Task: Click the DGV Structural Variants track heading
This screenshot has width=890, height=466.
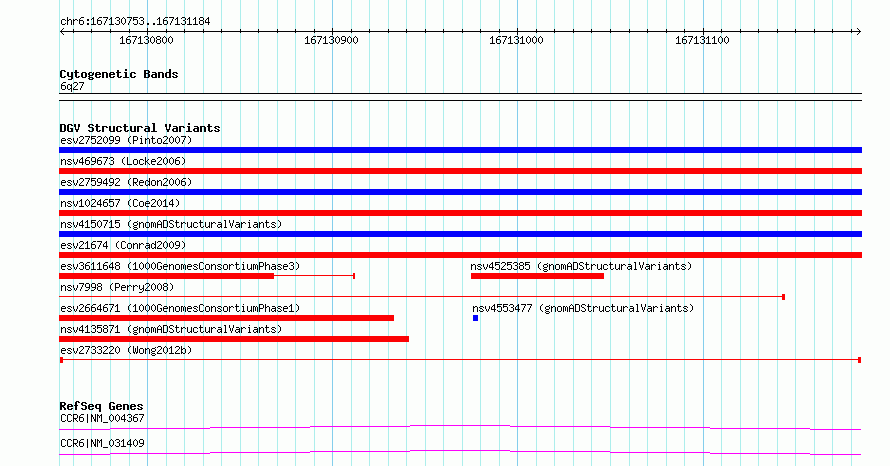Action: pos(140,128)
